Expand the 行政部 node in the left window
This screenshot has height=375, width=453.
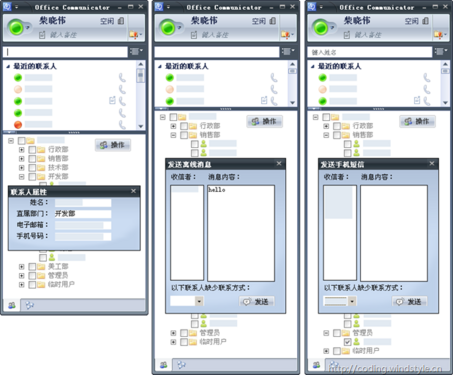coord(21,150)
